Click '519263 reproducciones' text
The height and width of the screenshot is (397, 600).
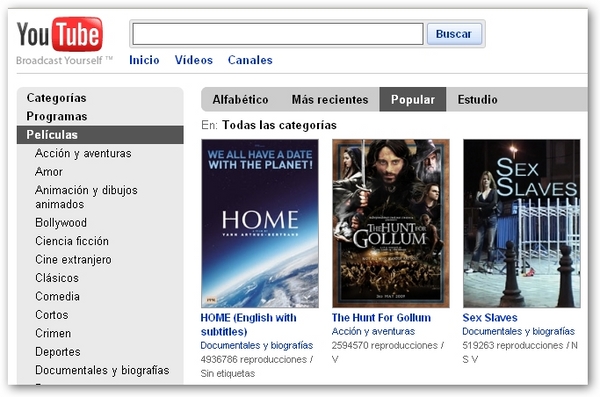[x=513, y=345]
